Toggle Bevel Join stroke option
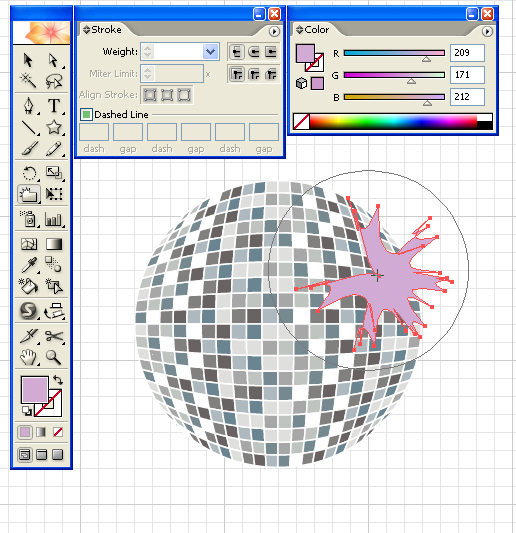516x533 pixels. point(271,74)
